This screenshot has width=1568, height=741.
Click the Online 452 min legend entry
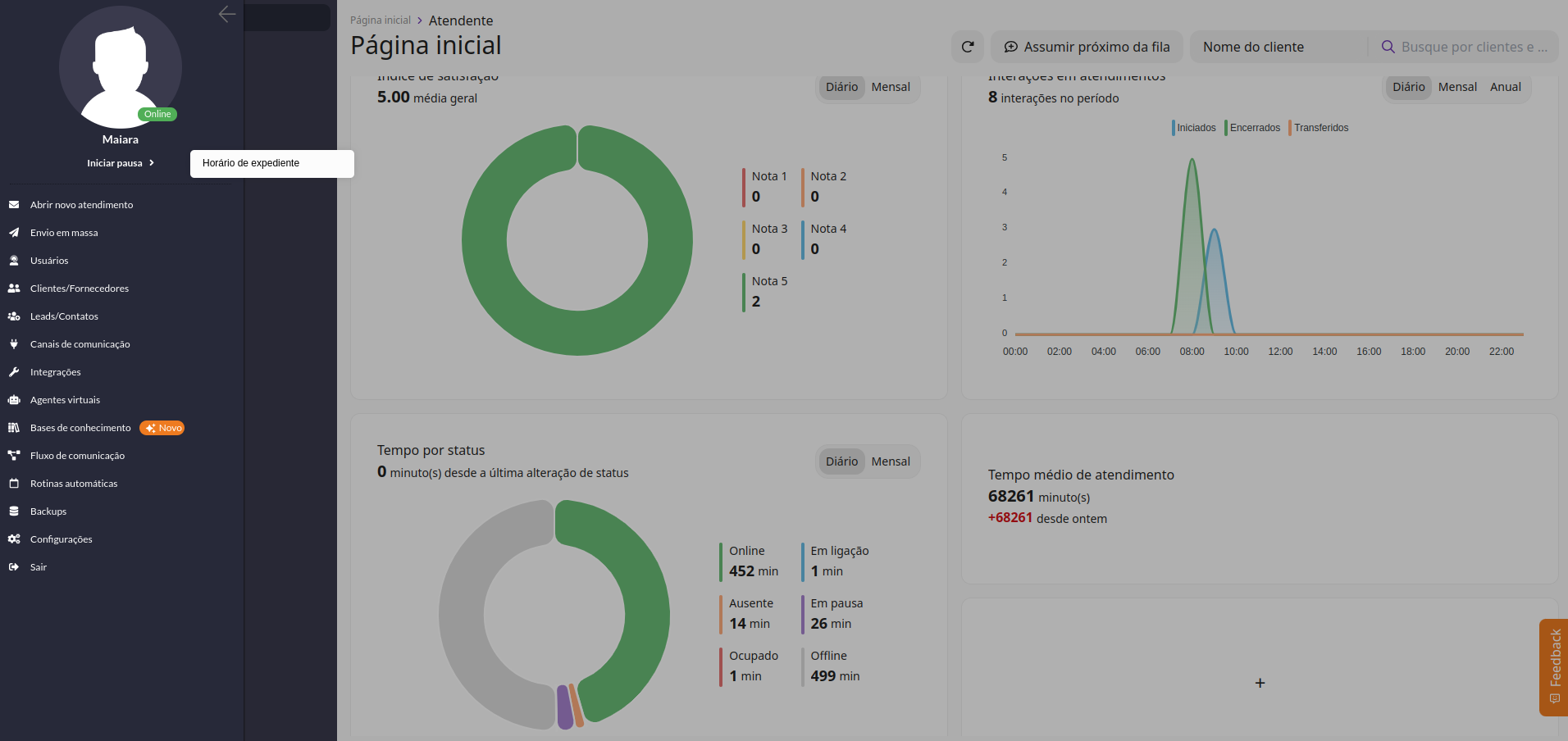[750, 561]
